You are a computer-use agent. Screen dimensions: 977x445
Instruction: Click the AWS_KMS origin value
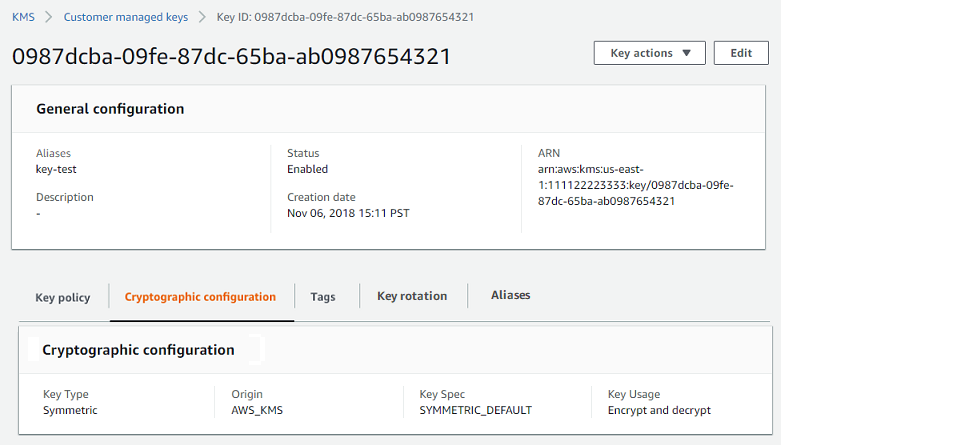(x=258, y=410)
